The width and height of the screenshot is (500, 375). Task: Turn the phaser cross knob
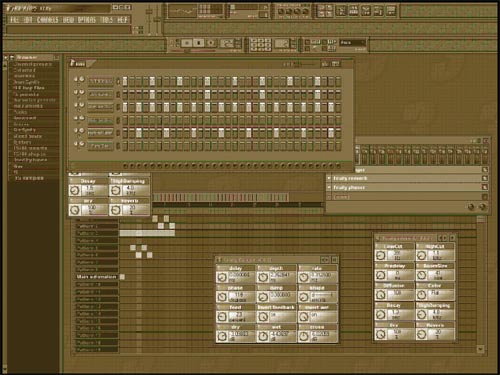[x=303, y=336]
